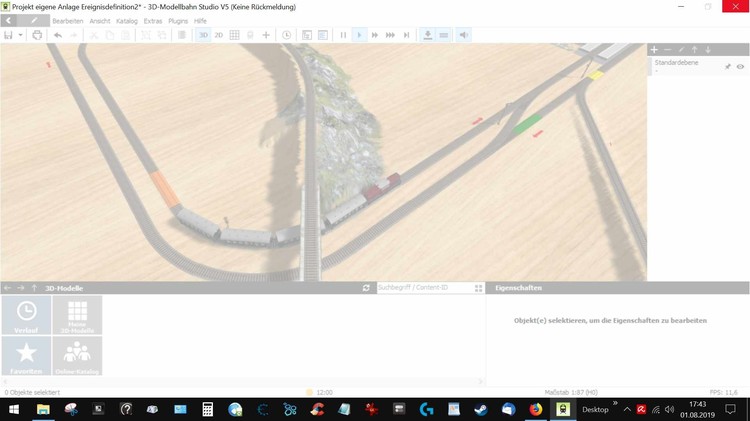The image size is (750, 421).
Task: Open the Windows Start menu
Action: pos(14,410)
